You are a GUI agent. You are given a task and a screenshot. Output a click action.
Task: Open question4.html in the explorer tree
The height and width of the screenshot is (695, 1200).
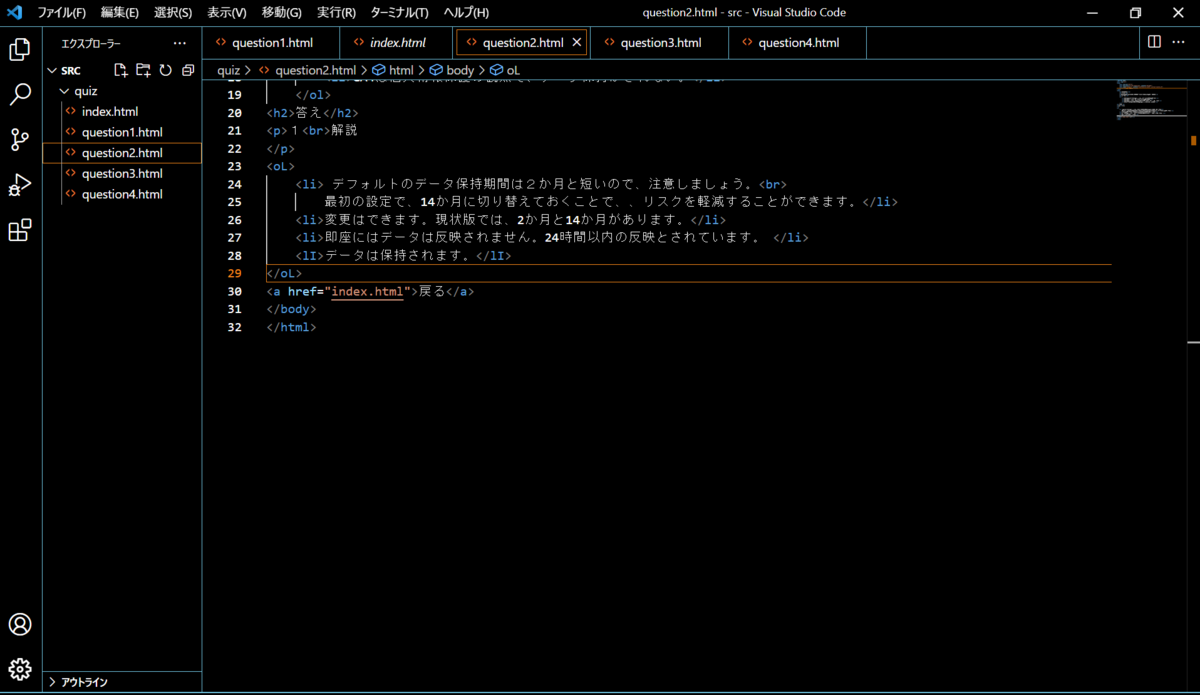point(122,194)
